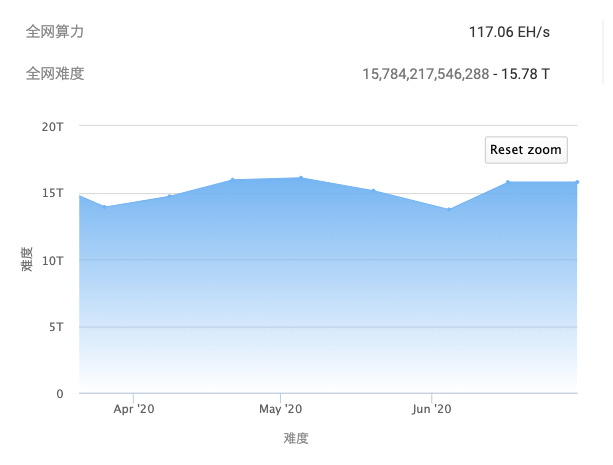Select the late-April data point near 16T

click(232, 180)
